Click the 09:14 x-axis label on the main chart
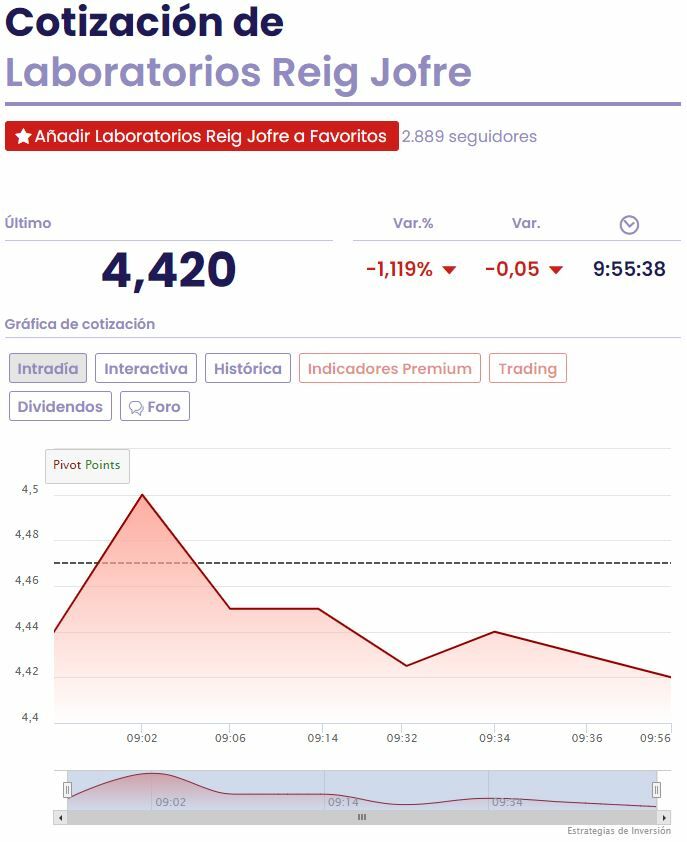The image size is (687, 842). coord(322,738)
